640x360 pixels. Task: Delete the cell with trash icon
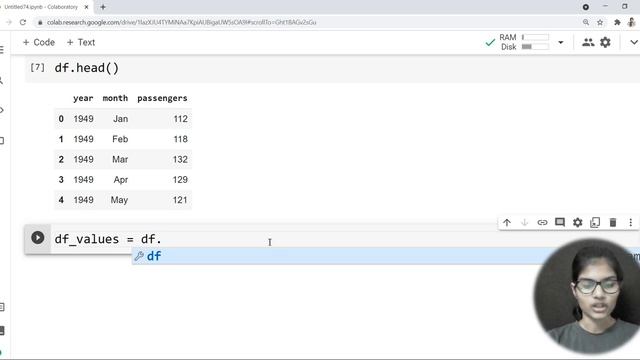pyautogui.click(x=613, y=222)
